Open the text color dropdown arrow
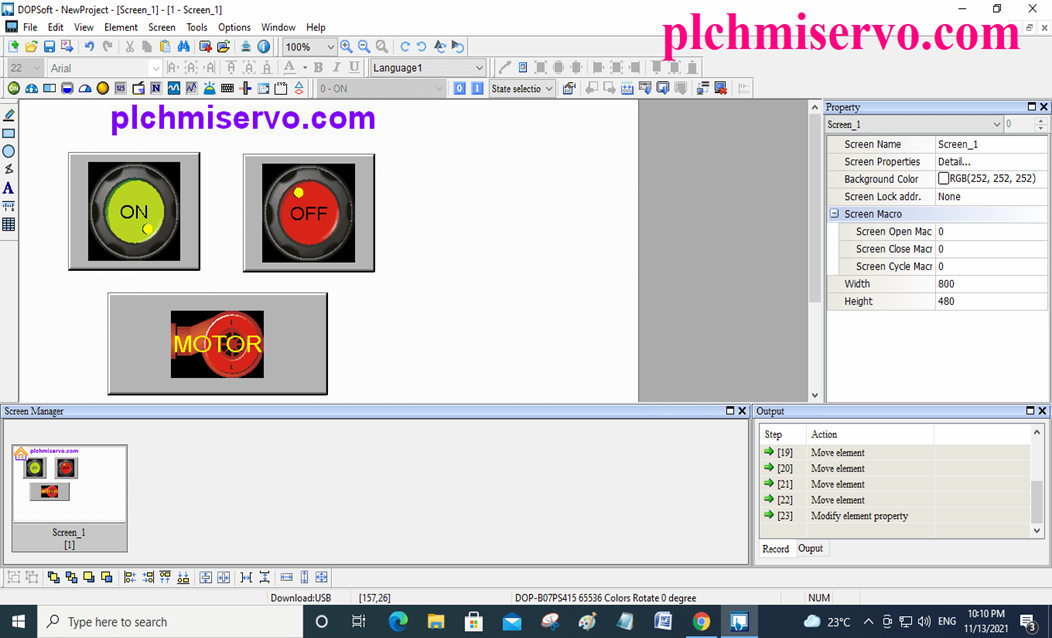This screenshot has height=638, width=1052. pos(305,67)
